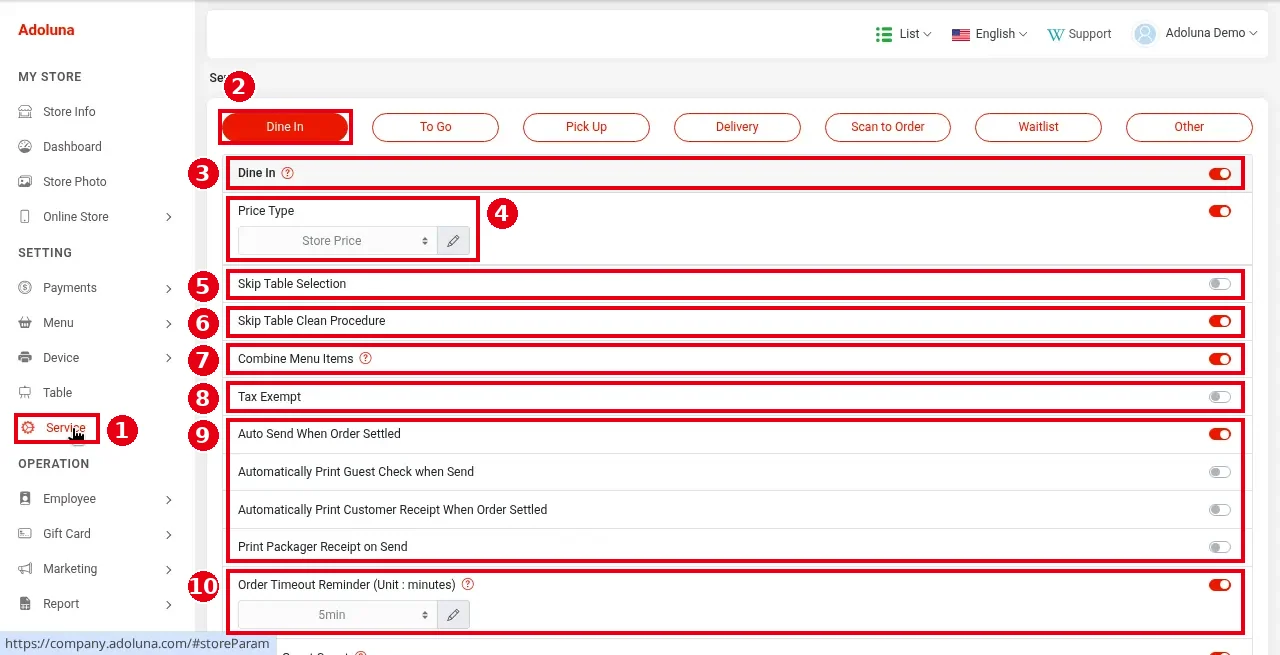Edit Price Type with pencil icon
Image resolution: width=1280 pixels, height=655 pixels.
(x=453, y=241)
